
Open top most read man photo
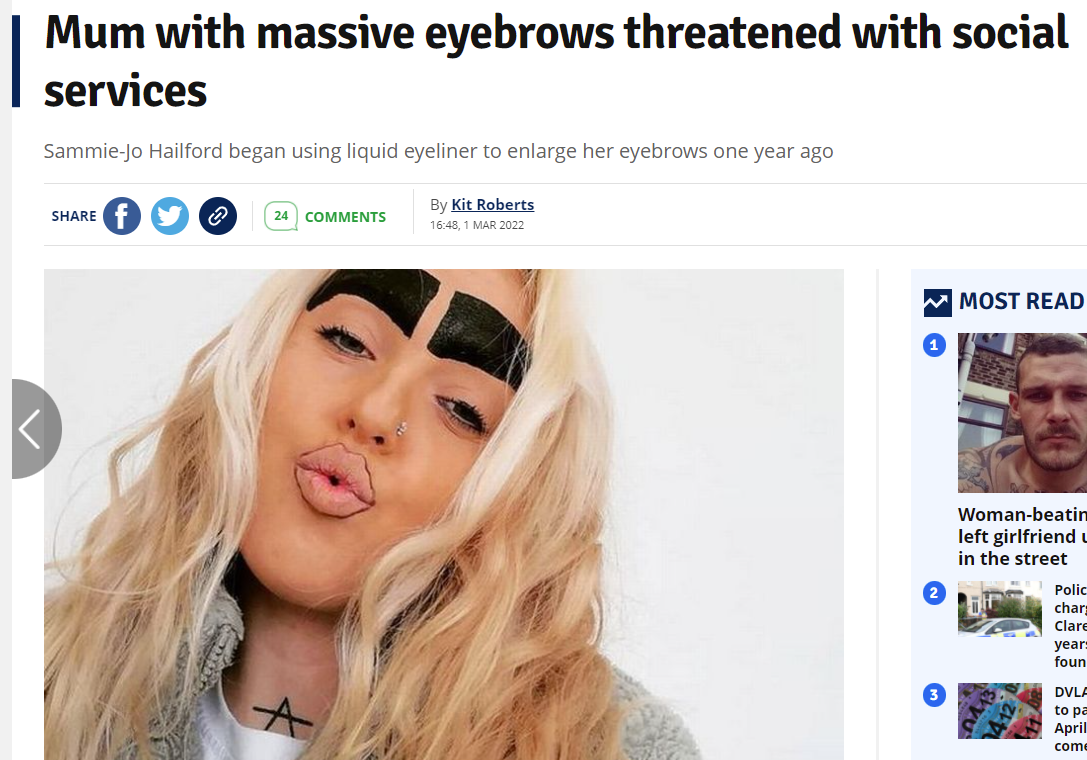[x=1023, y=413]
